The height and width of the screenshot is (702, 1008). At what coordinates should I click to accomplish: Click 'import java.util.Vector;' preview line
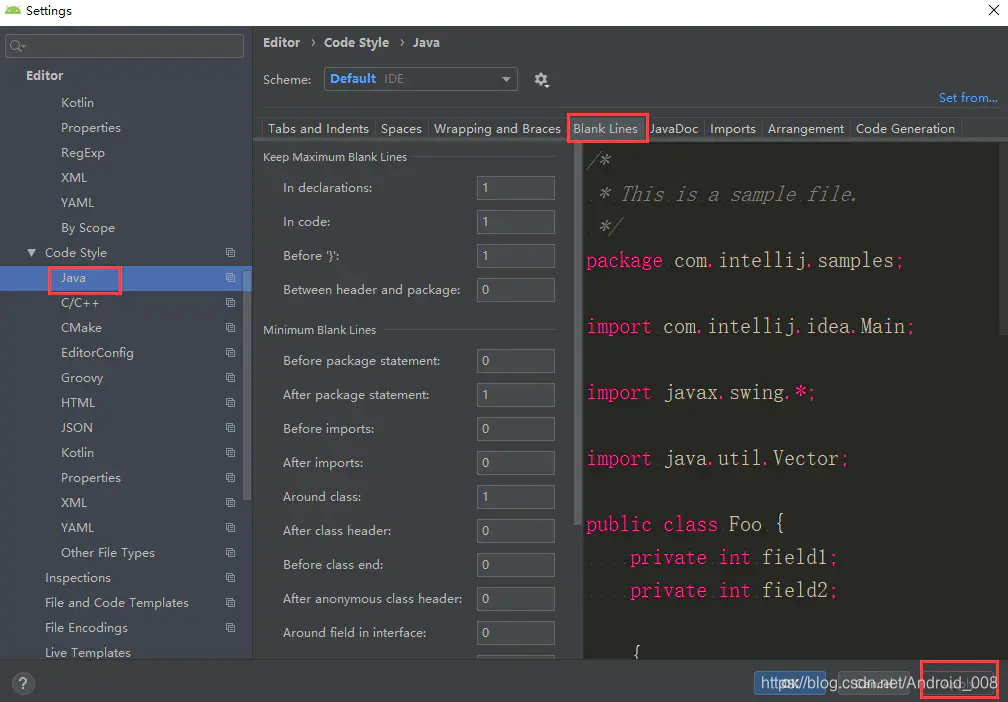tap(717, 458)
